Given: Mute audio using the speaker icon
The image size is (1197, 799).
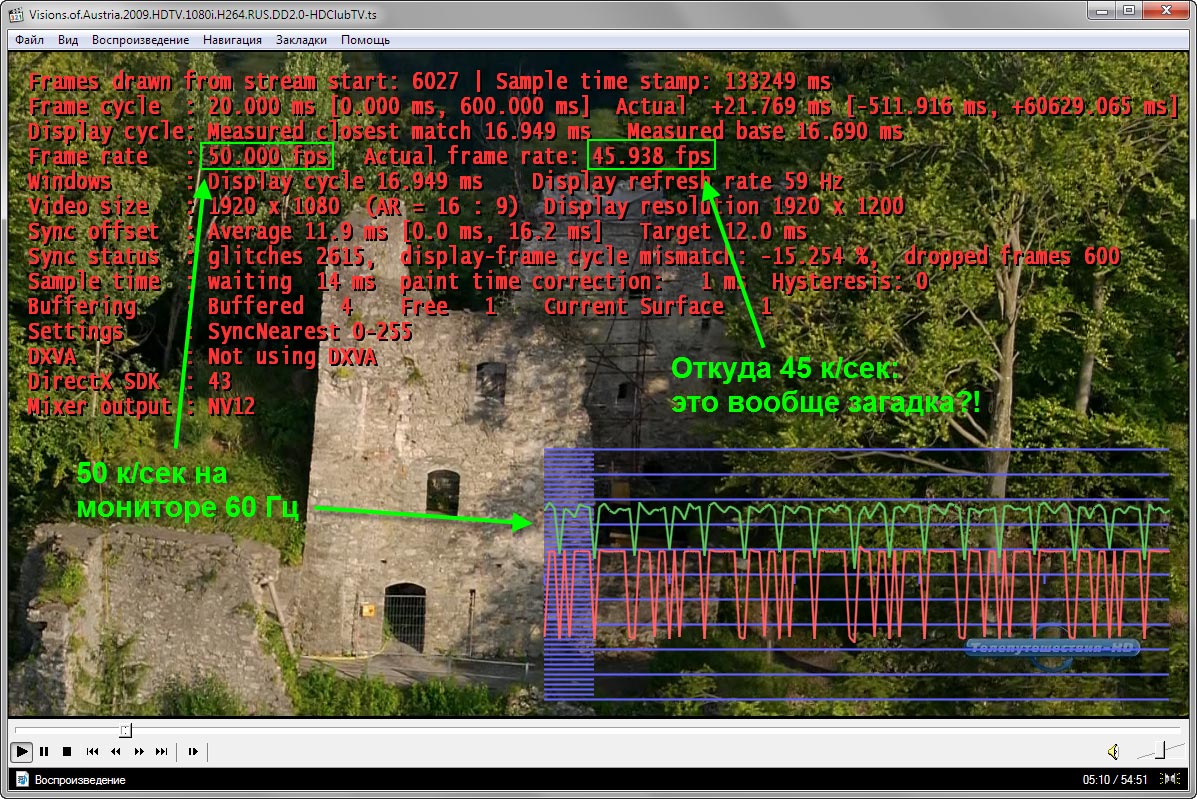Looking at the screenshot, I should (1113, 751).
